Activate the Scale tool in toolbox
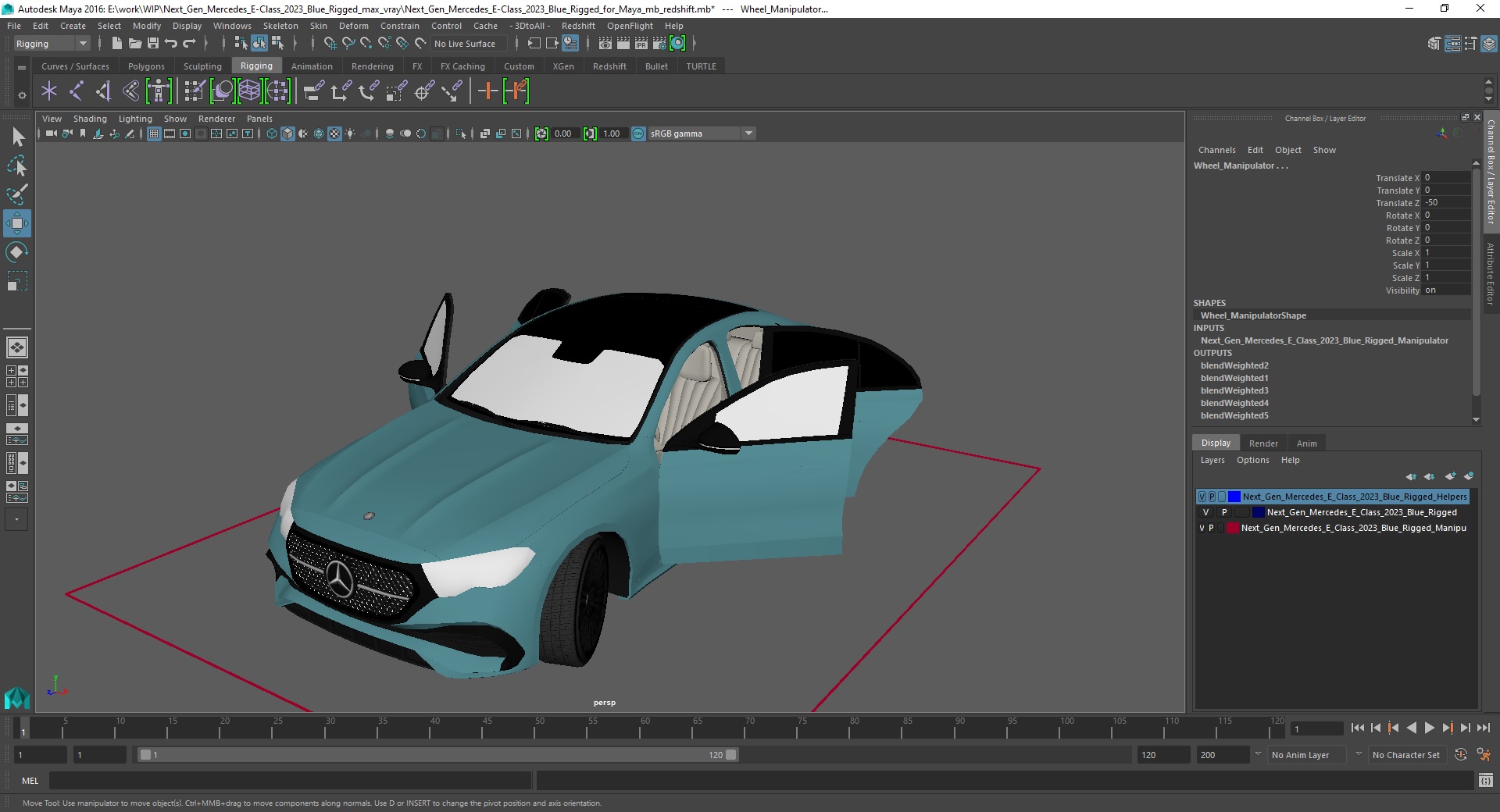The image size is (1500, 812). (17, 281)
